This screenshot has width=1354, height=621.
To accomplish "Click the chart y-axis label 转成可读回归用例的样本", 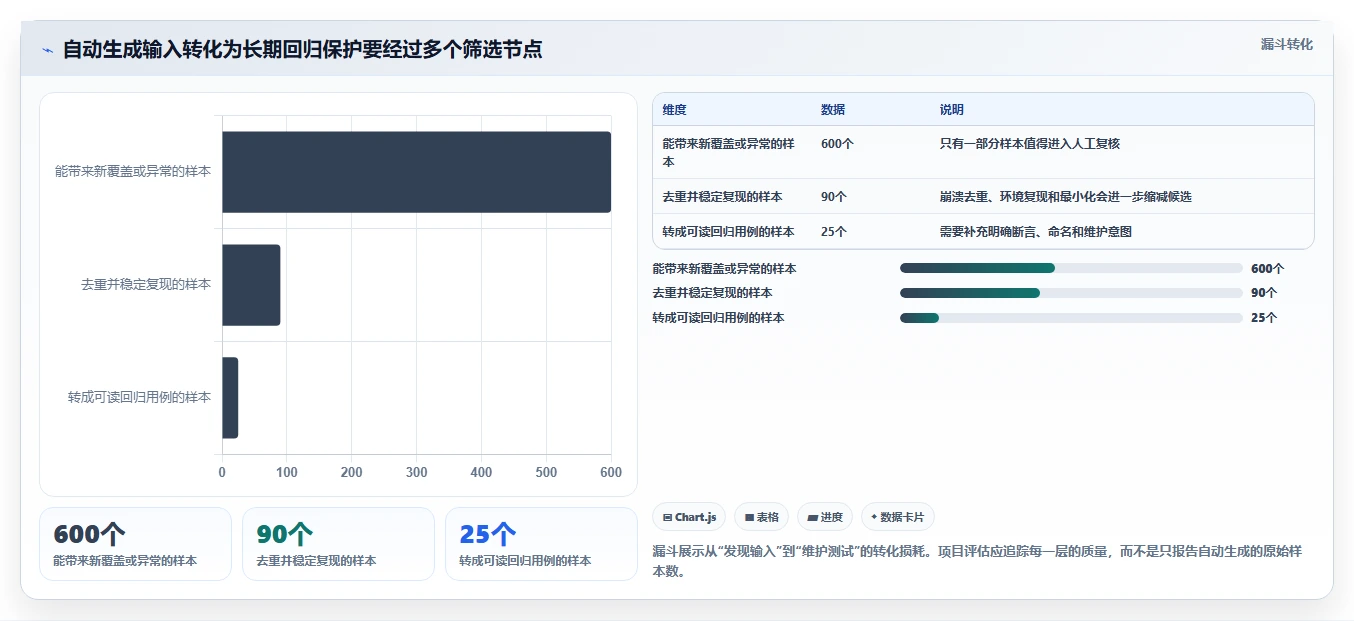I will pyautogui.click(x=140, y=398).
